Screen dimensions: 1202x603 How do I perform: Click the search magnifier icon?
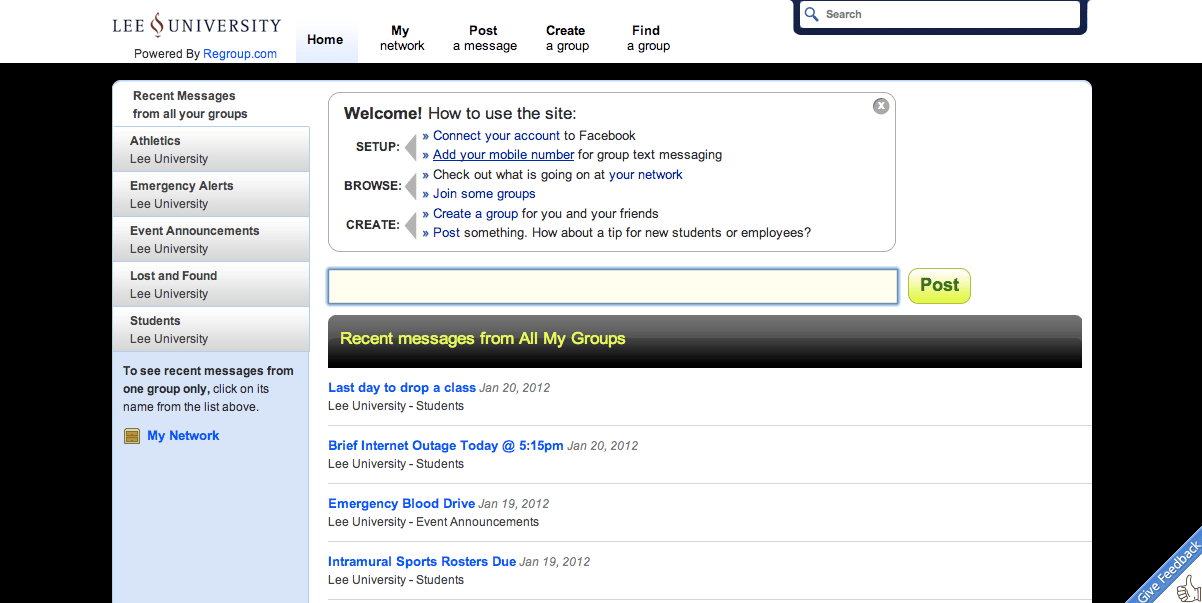point(812,14)
